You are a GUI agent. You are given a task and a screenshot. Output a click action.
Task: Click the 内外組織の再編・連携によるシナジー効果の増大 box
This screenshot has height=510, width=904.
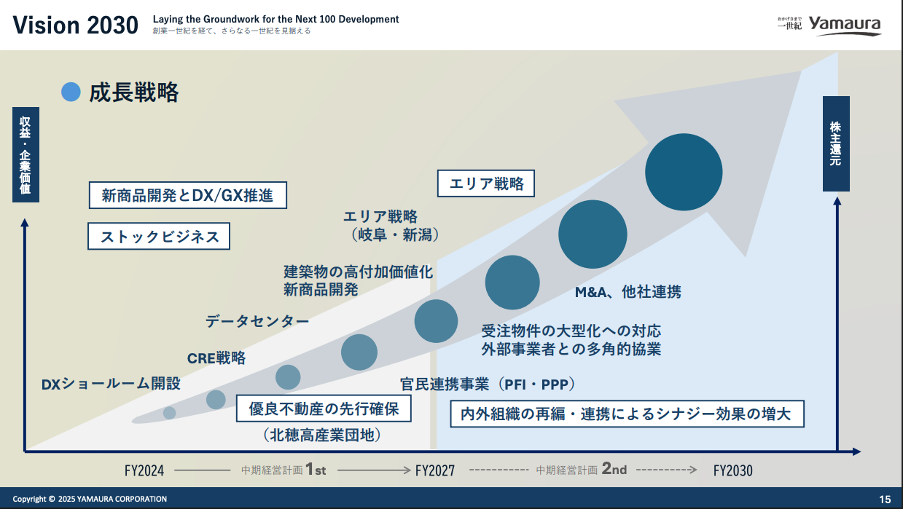(626, 414)
